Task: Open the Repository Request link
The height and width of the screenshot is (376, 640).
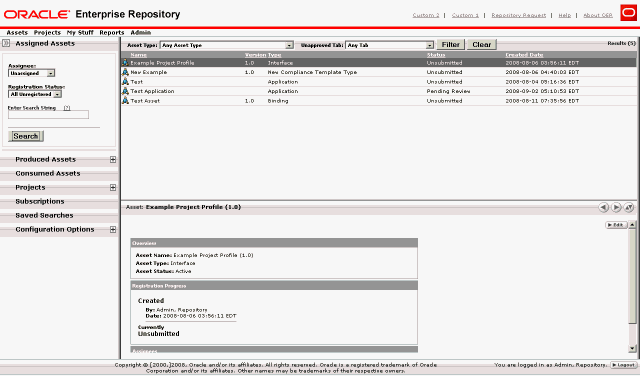Action: 518,15
